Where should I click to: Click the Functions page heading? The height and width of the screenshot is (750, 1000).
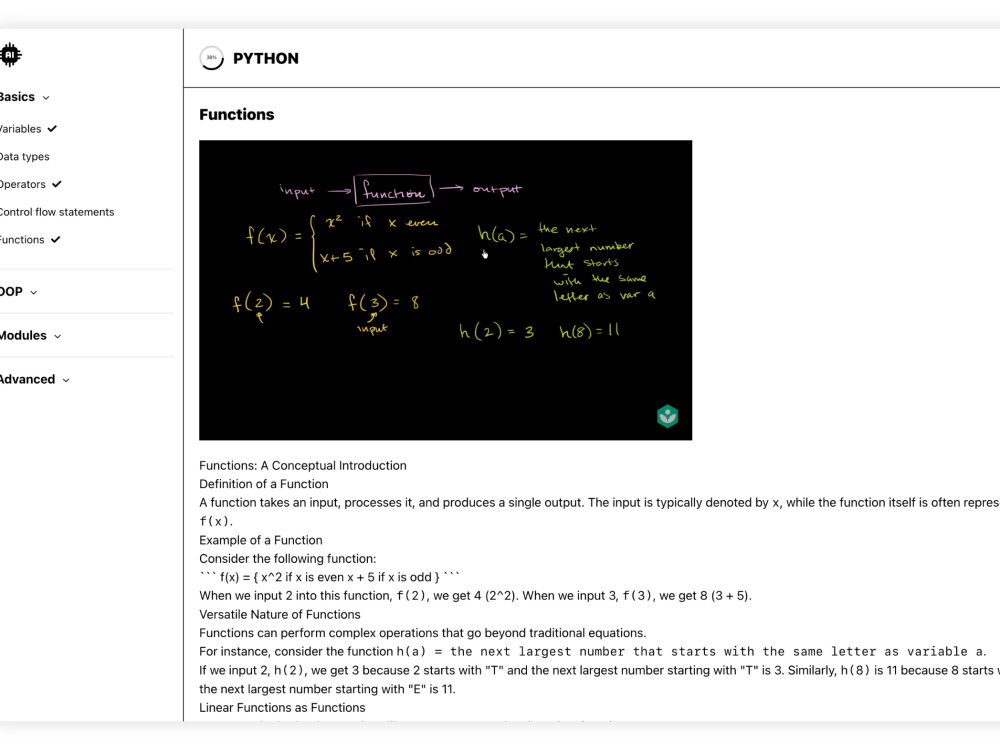237,115
